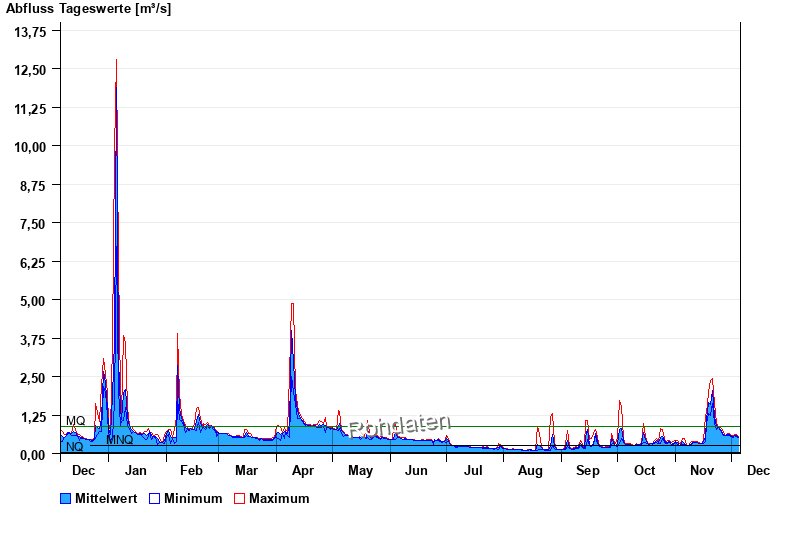Click the white Minimum legend swatch
The width and height of the screenshot is (800, 550).
[154, 498]
